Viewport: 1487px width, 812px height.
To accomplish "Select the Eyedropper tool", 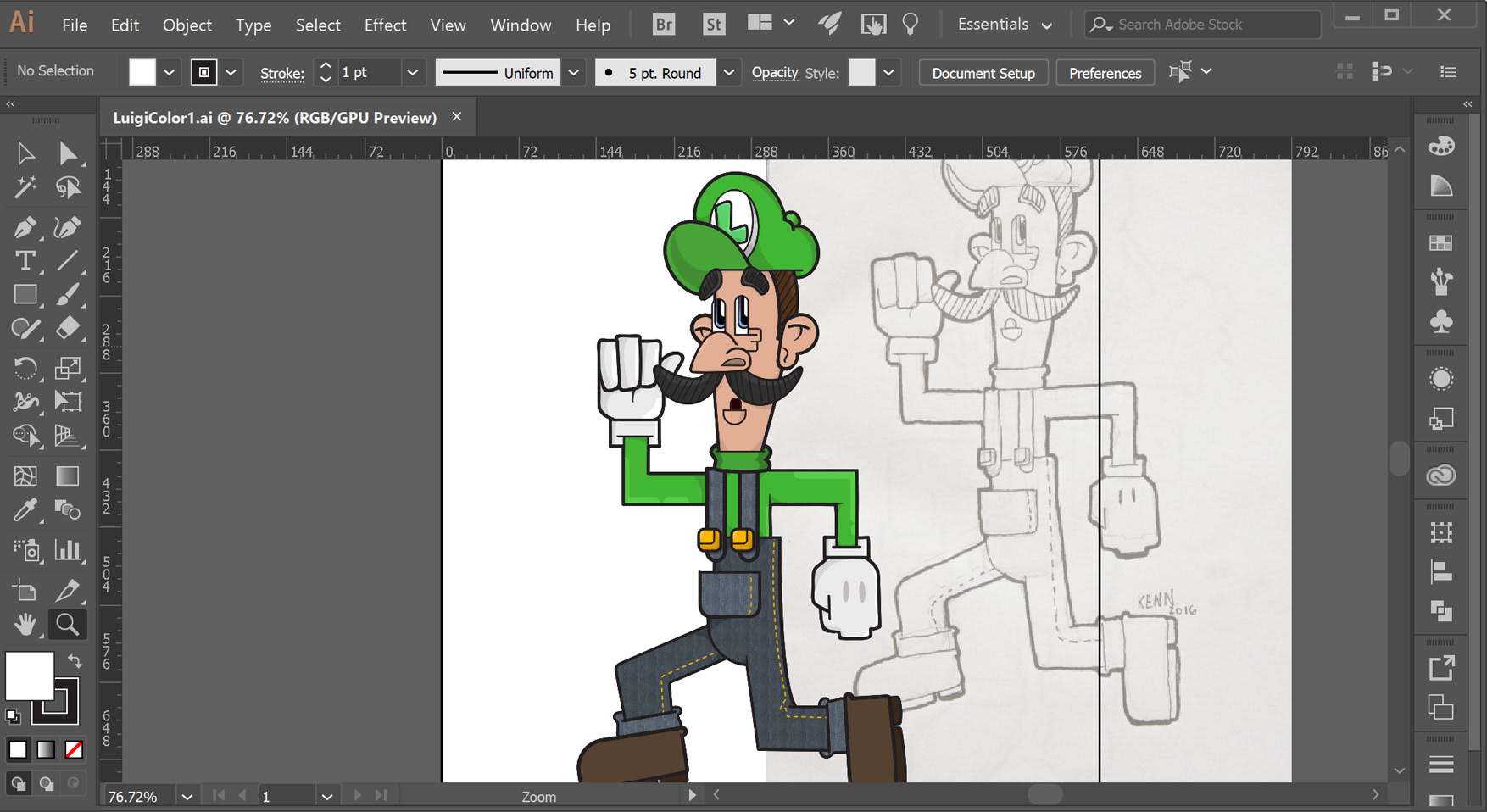I will [25, 510].
